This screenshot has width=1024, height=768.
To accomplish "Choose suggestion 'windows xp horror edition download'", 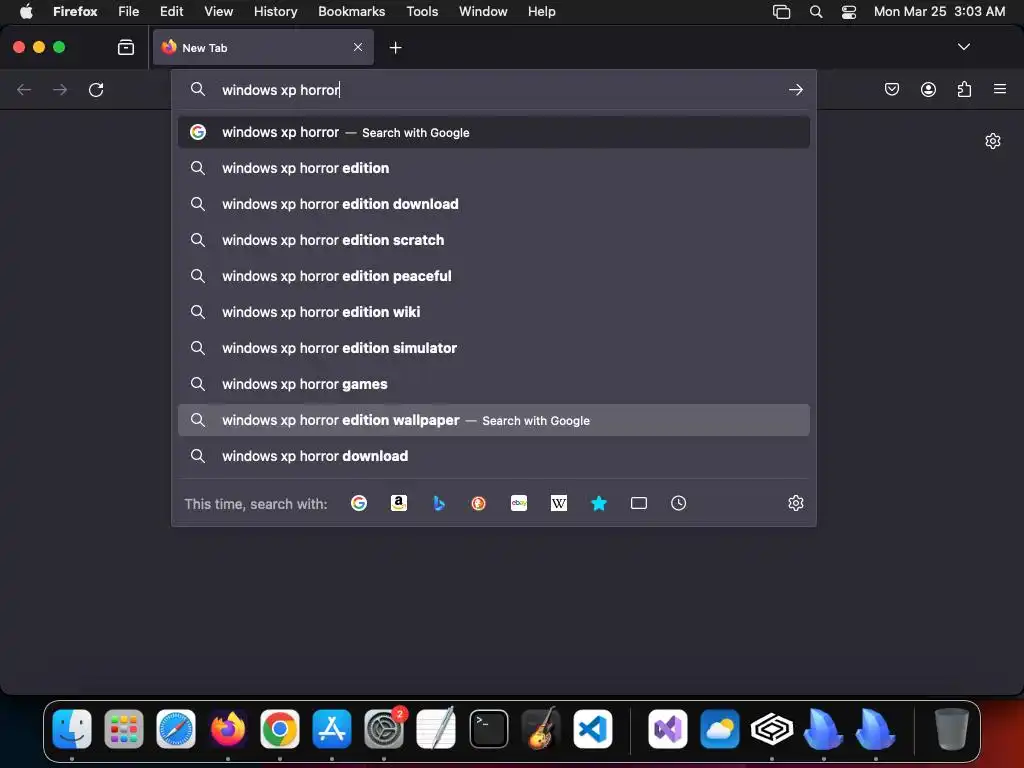I will click(x=494, y=204).
